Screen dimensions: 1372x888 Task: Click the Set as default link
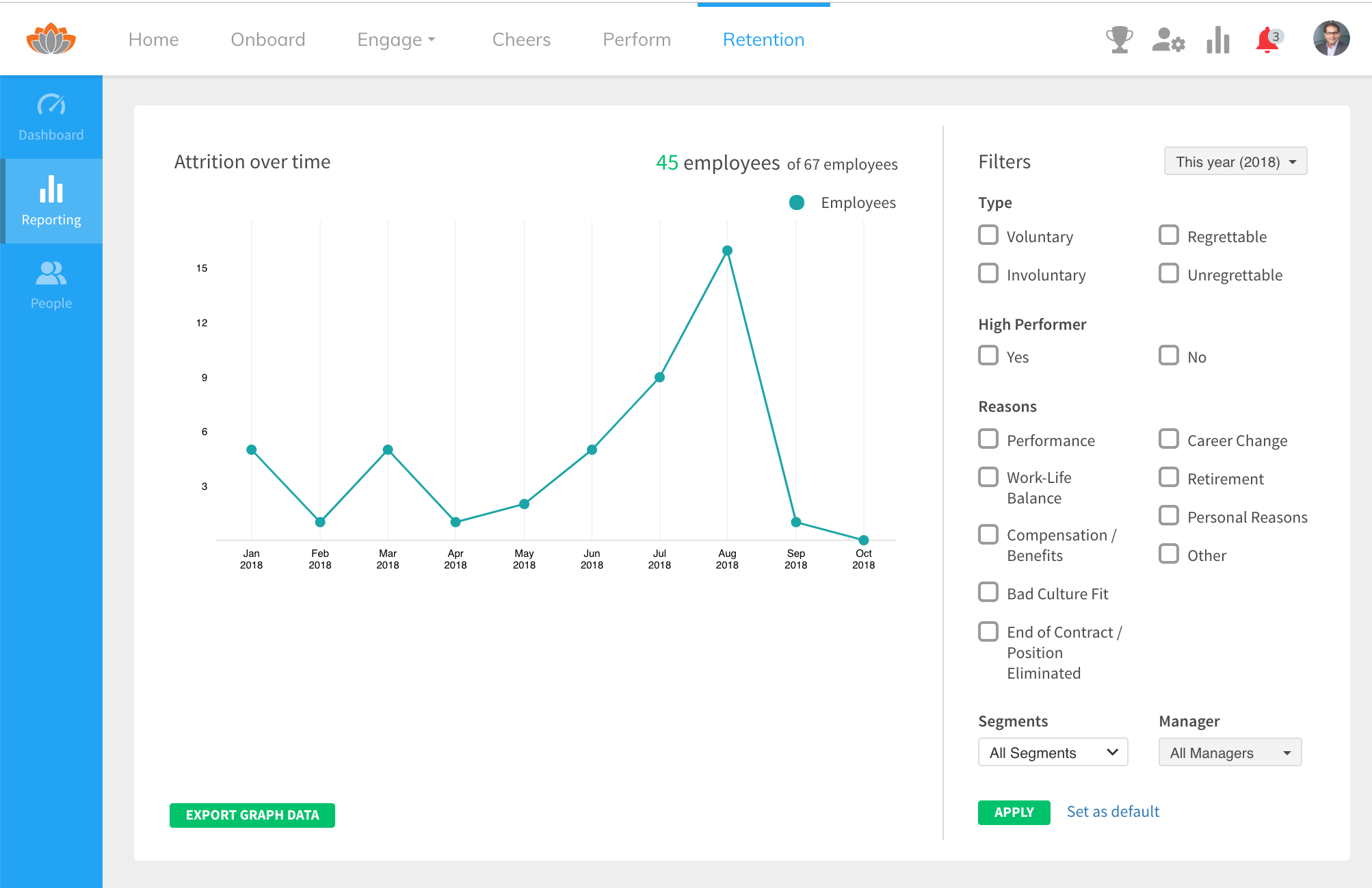[x=1113, y=811]
